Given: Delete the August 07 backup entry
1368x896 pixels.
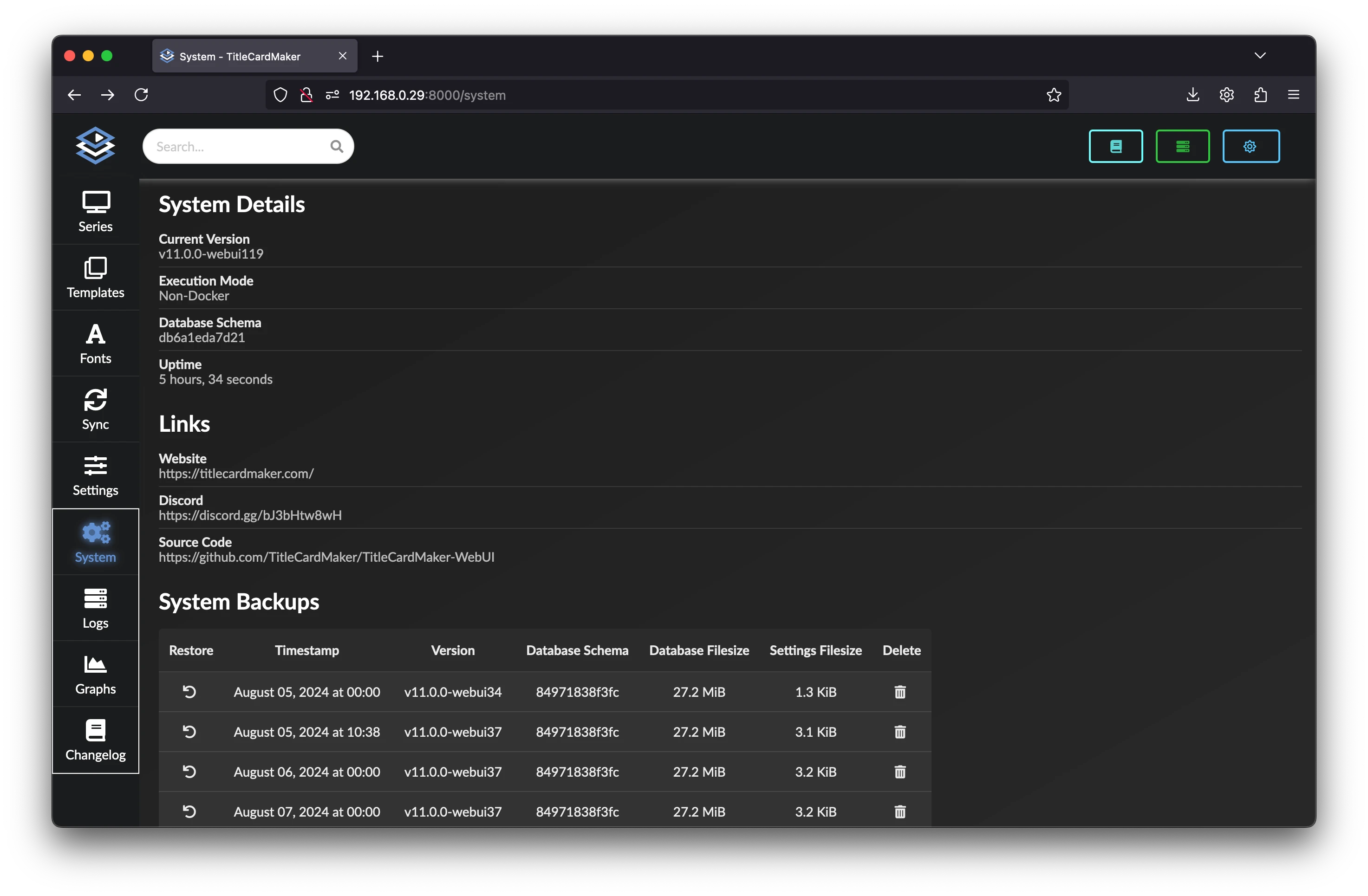Looking at the screenshot, I should (900, 811).
